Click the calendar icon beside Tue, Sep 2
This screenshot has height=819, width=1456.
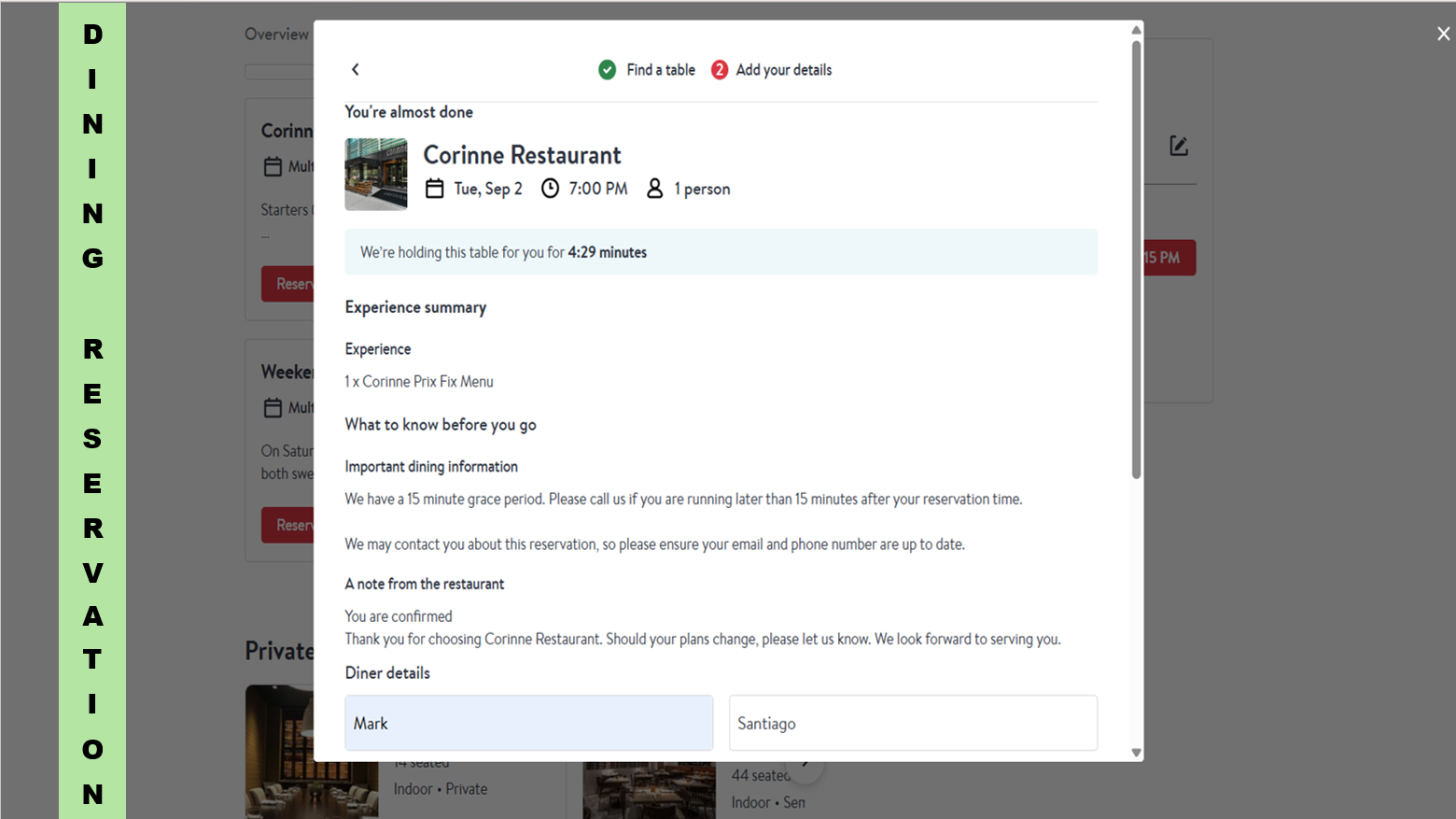[434, 189]
